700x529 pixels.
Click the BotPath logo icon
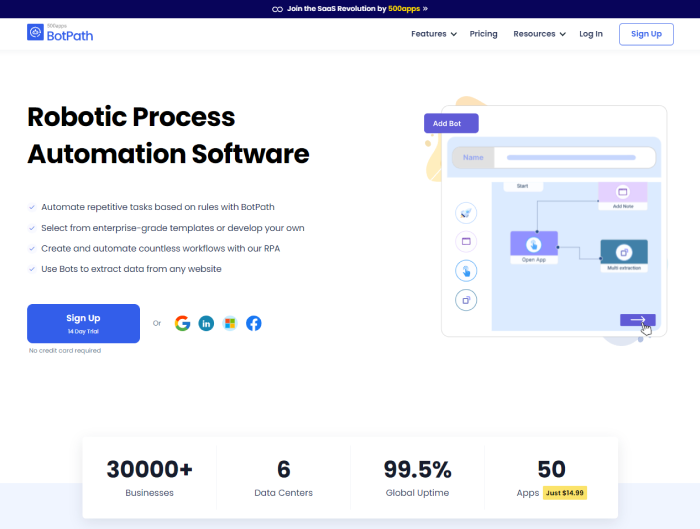tap(36, 33)
